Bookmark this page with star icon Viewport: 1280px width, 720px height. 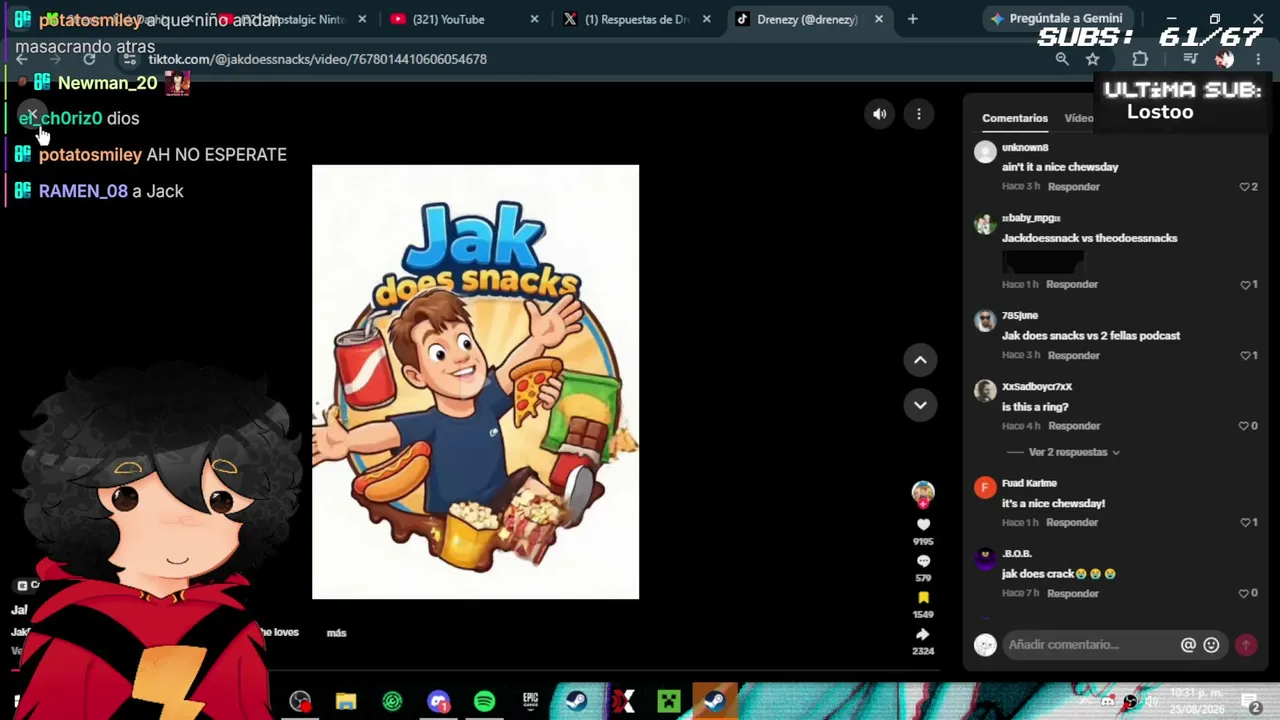(1093, 59)
